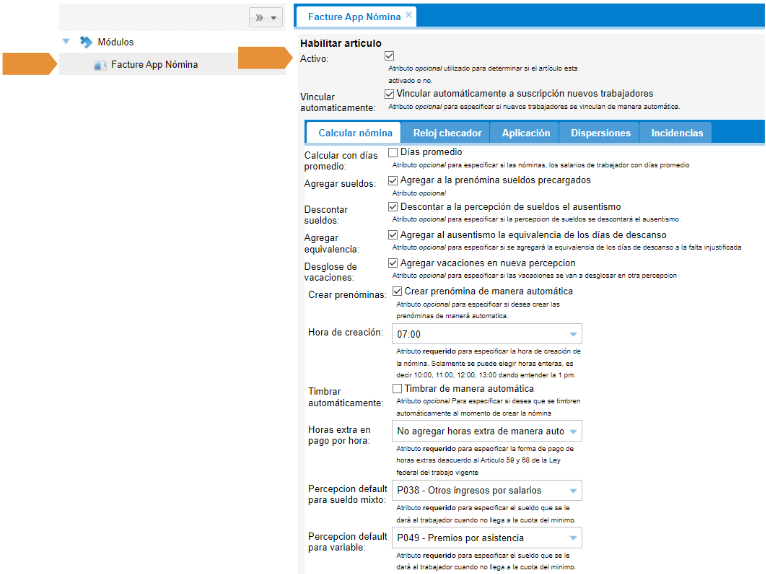Go to the Dispersiones tab
This screenshot has width=766, height=574.
pos(600,133)
